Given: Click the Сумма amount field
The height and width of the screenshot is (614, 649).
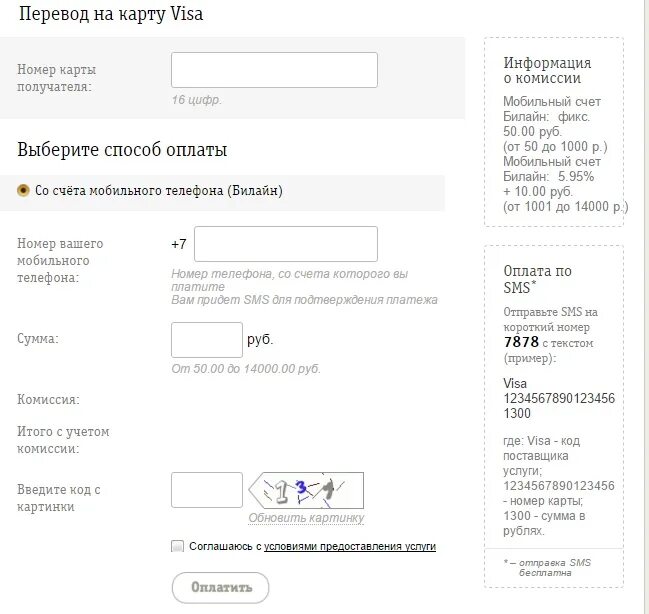Looking at the screenshot, I should [207, 340].
